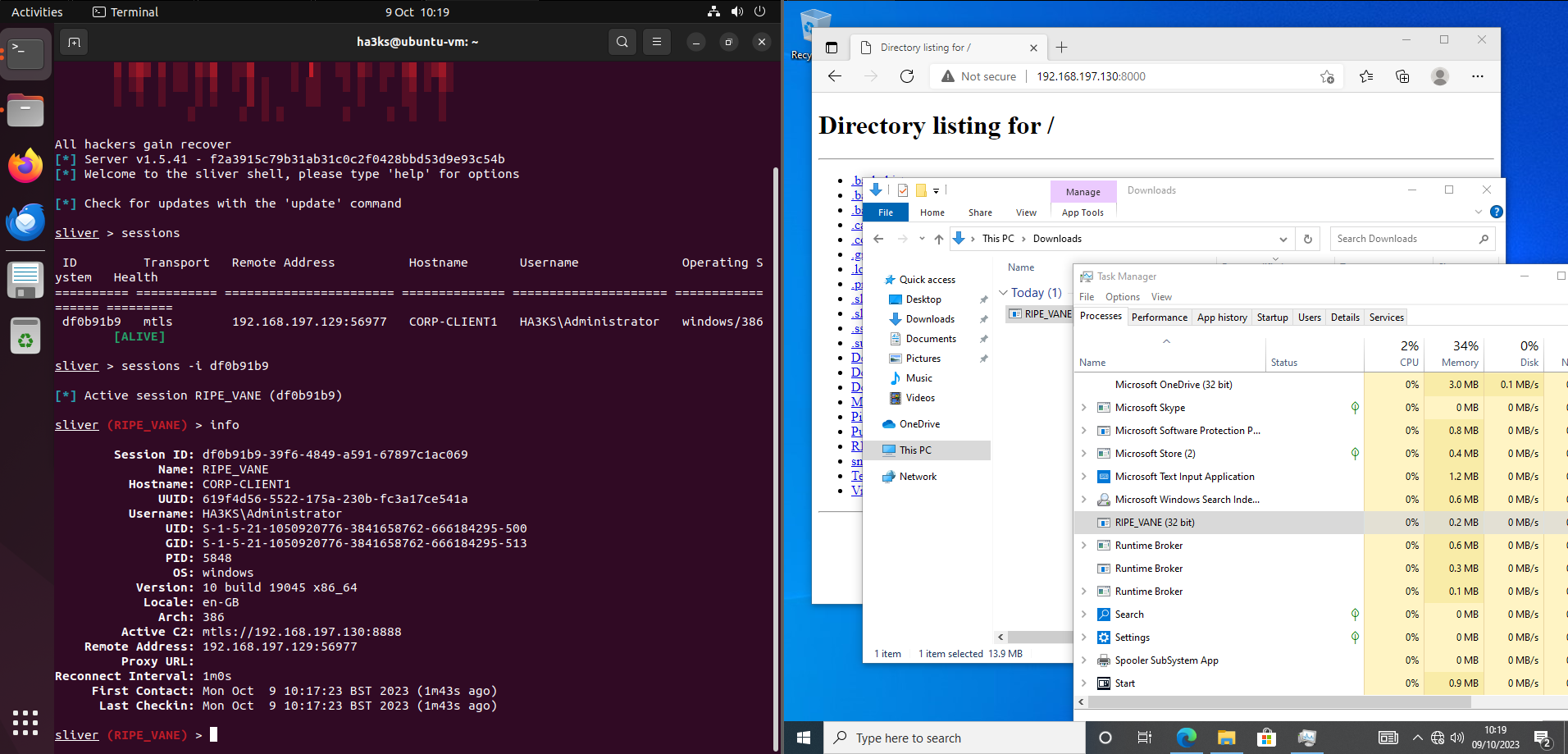This screenshot has height=754, width=1568.
Task: Expand Microsoft Software Protection process row
Action: pyautogui.click(x=1084, y=431)
